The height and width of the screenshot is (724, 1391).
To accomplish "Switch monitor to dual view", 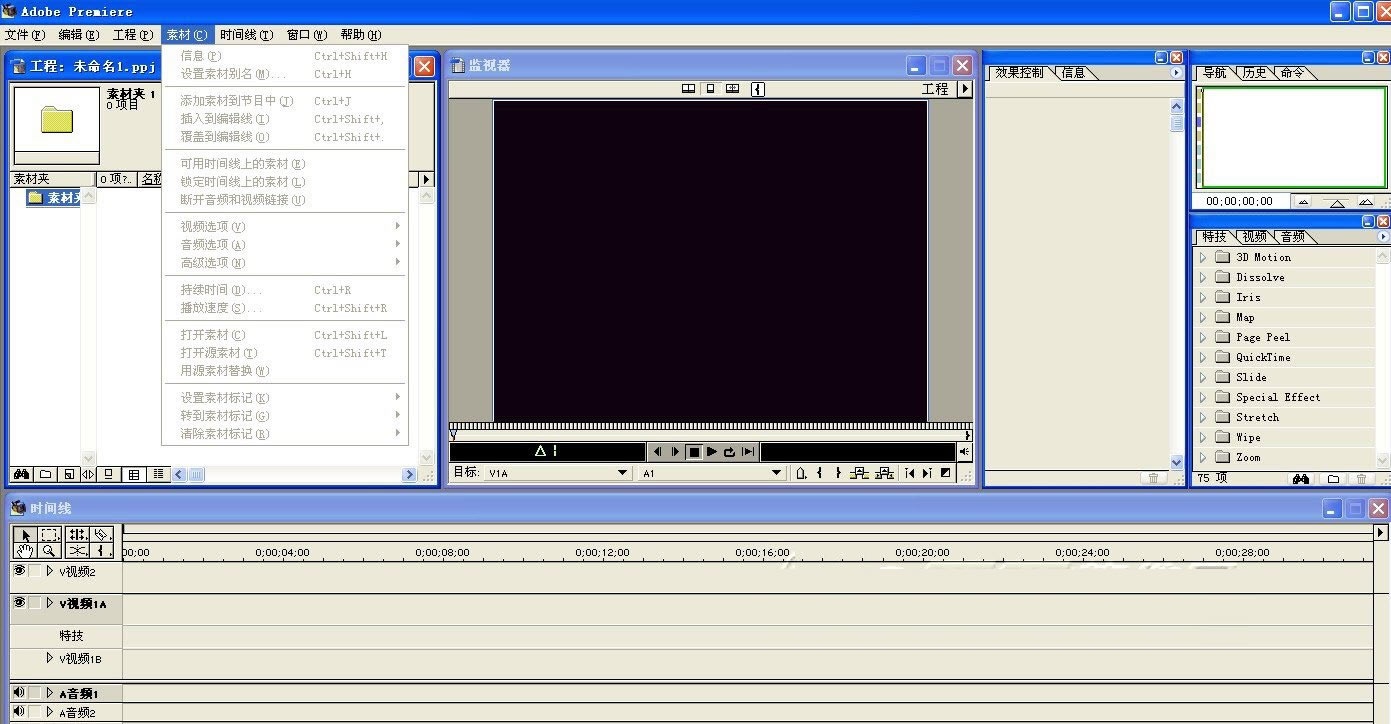I will (688, 89).
